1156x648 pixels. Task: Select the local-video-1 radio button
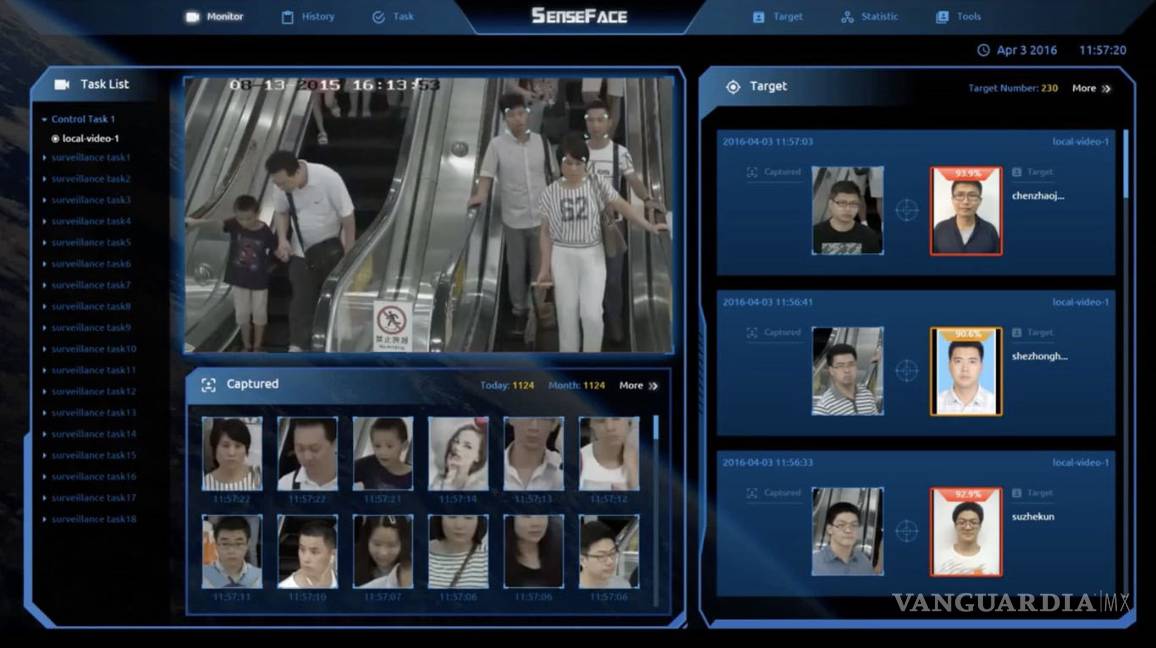(x=55, y=139)
